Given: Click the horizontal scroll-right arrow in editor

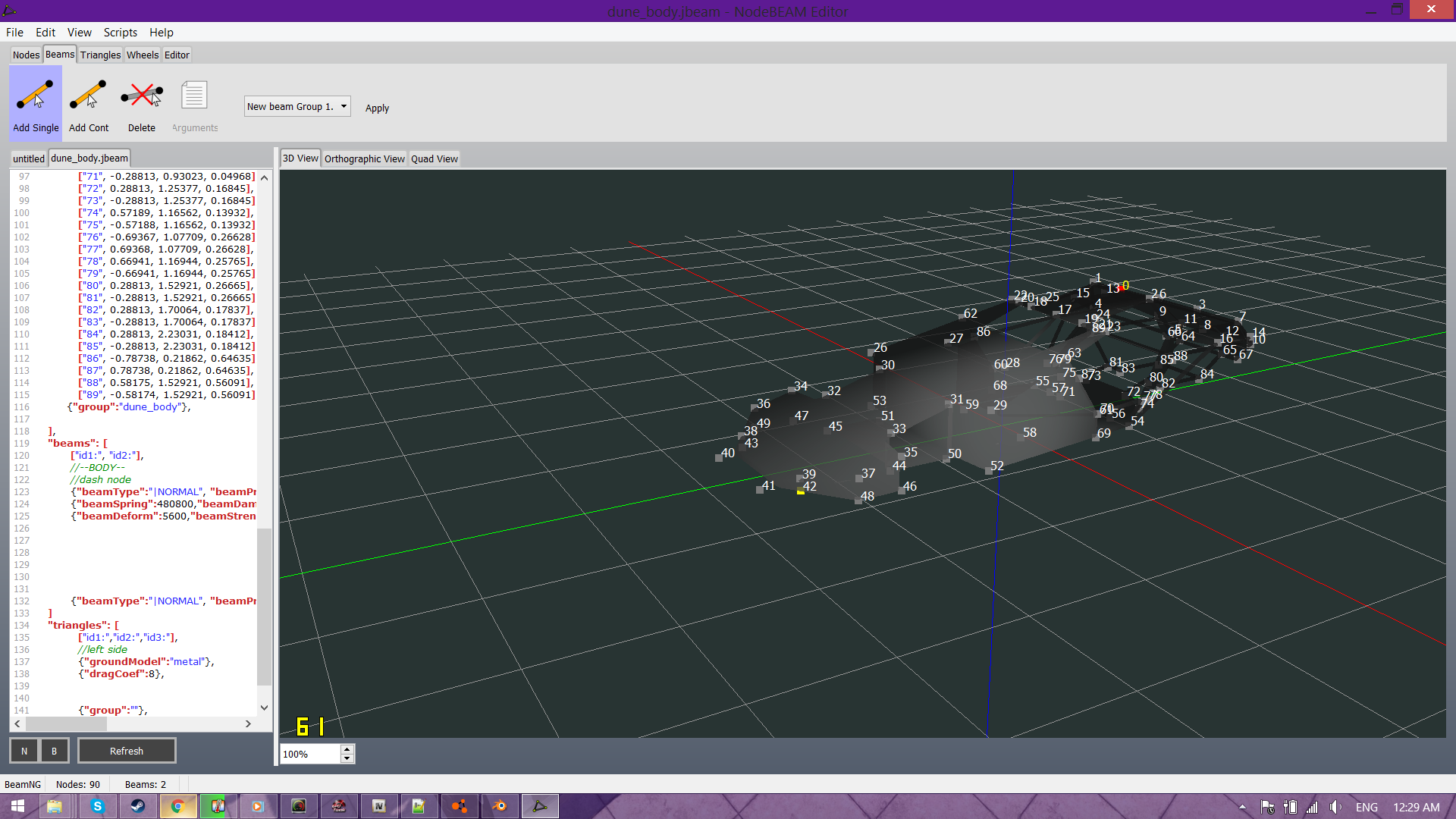Looking at the screenshot, I should click(x=248, y=723).
